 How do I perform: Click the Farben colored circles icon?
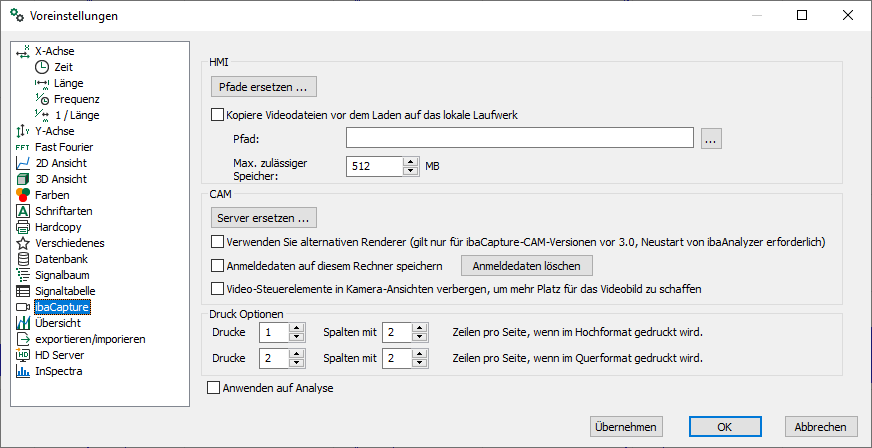coord(24,195)
